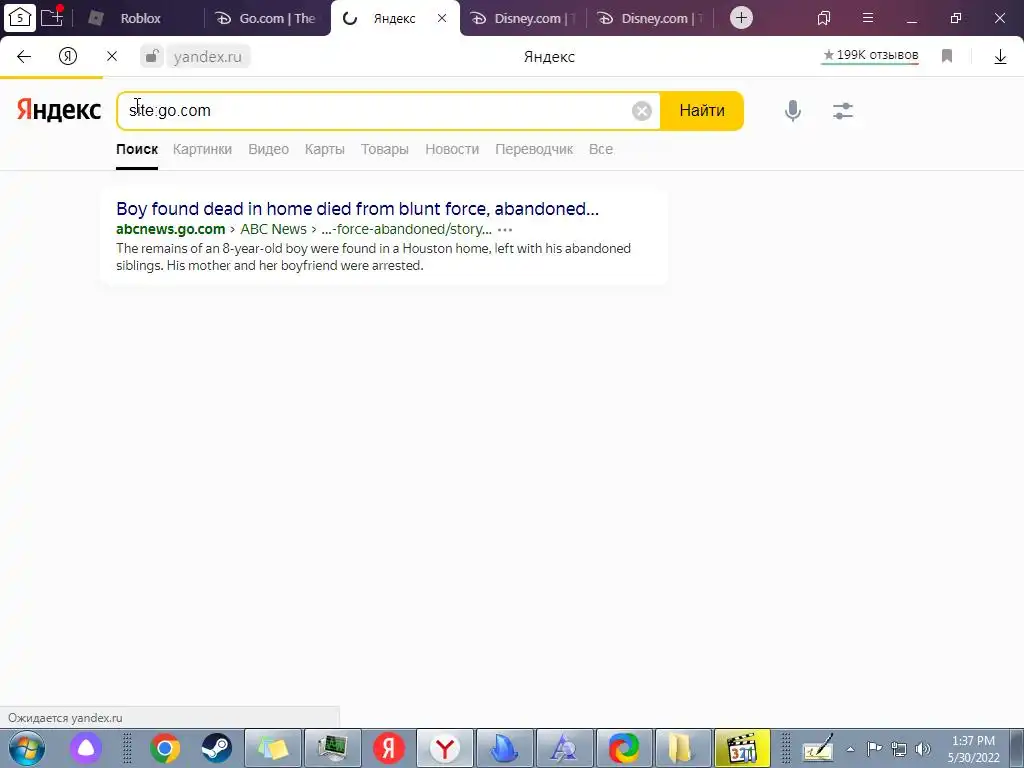
Task: Open search filter settings sliders icon
Action: 843,111
